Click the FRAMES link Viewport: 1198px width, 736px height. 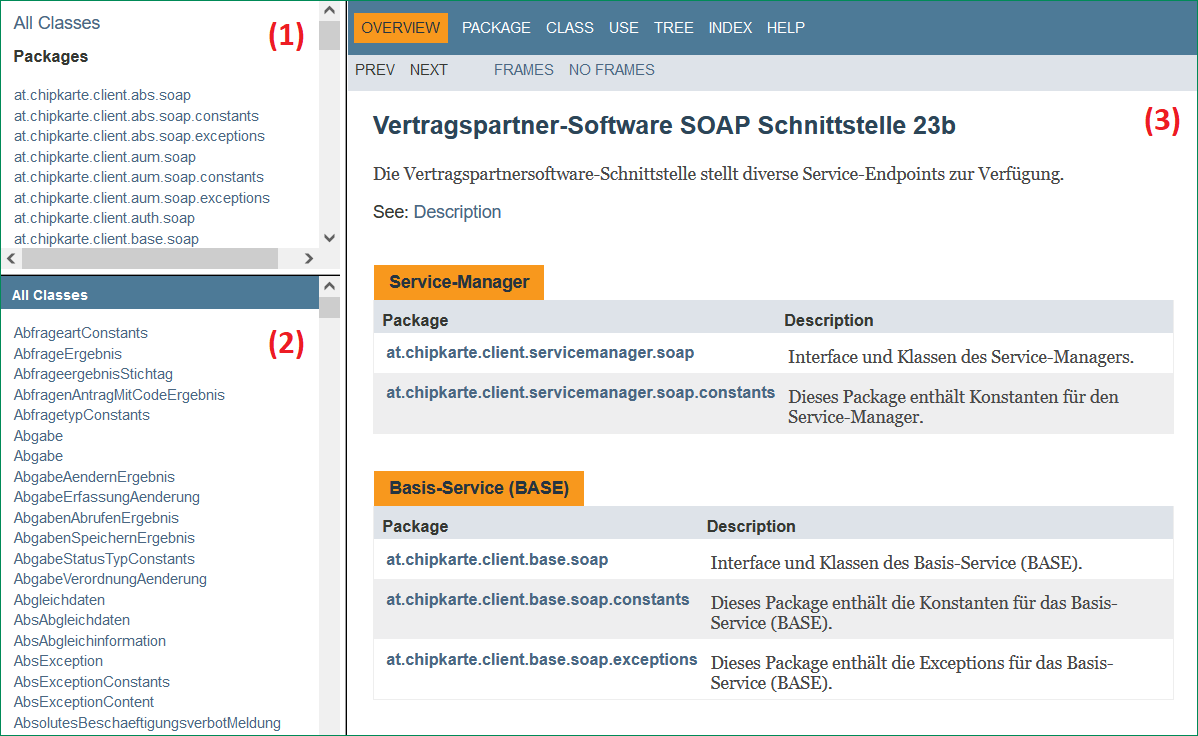tap(523, 70)
